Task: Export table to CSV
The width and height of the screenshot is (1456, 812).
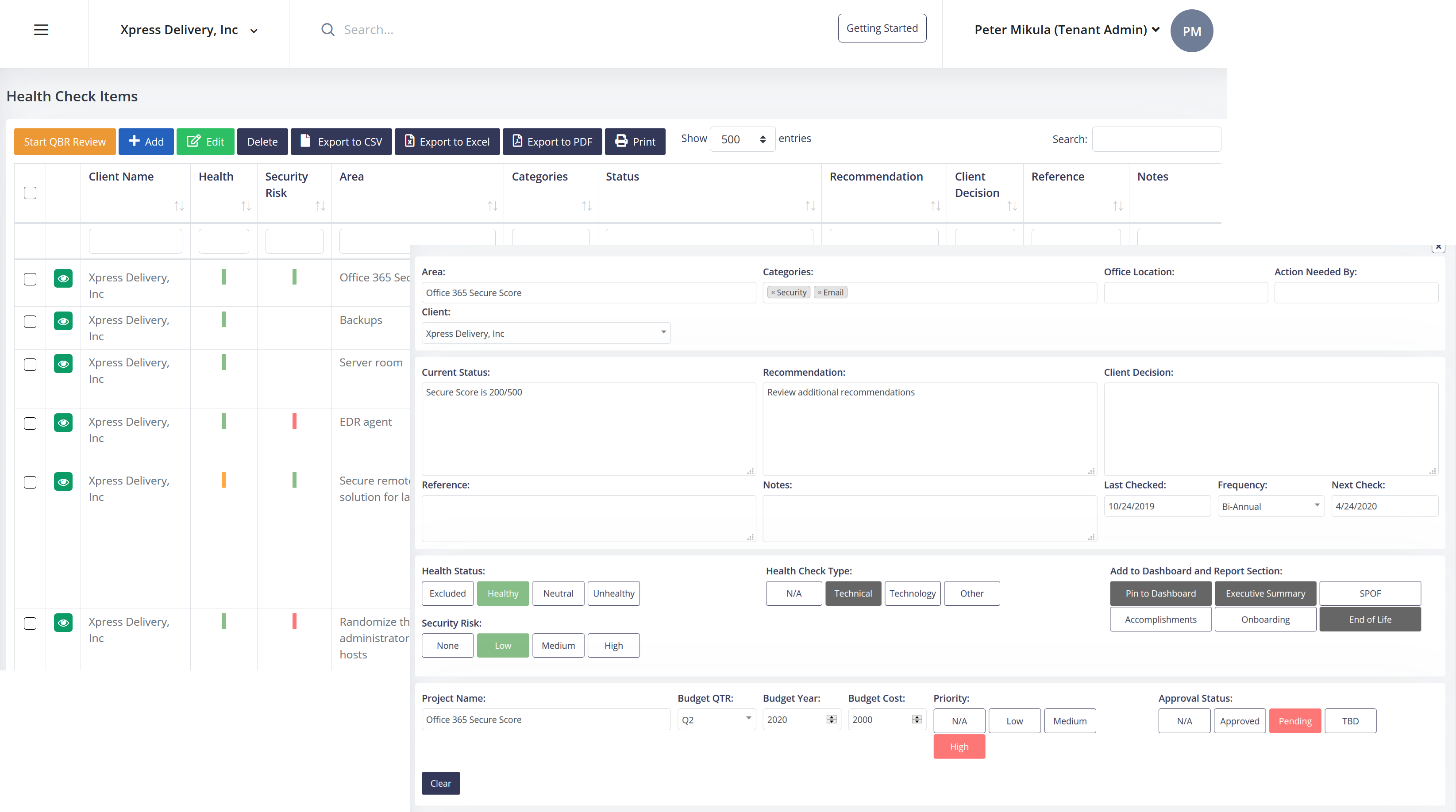Action: pos(341,141)
